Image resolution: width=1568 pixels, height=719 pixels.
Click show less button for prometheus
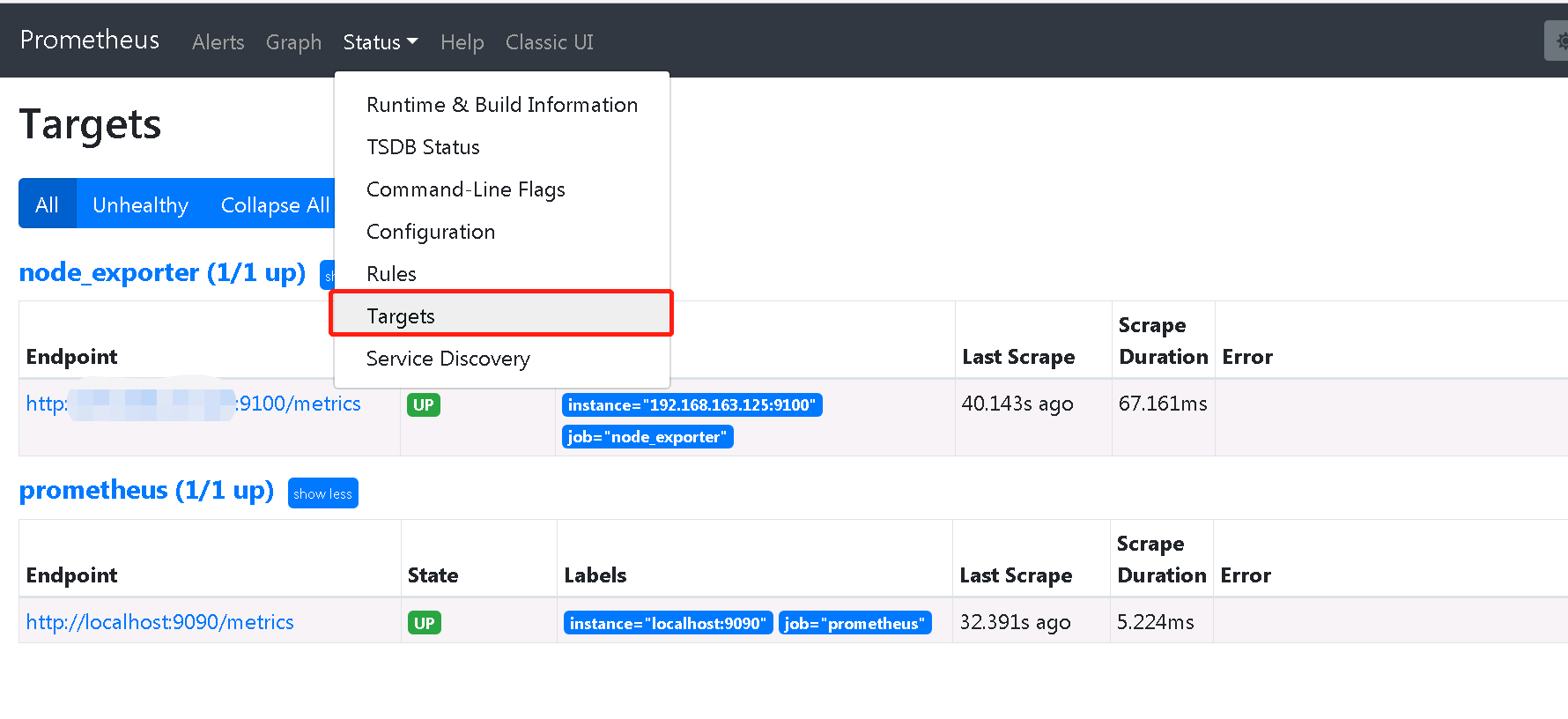coord(322,493)
